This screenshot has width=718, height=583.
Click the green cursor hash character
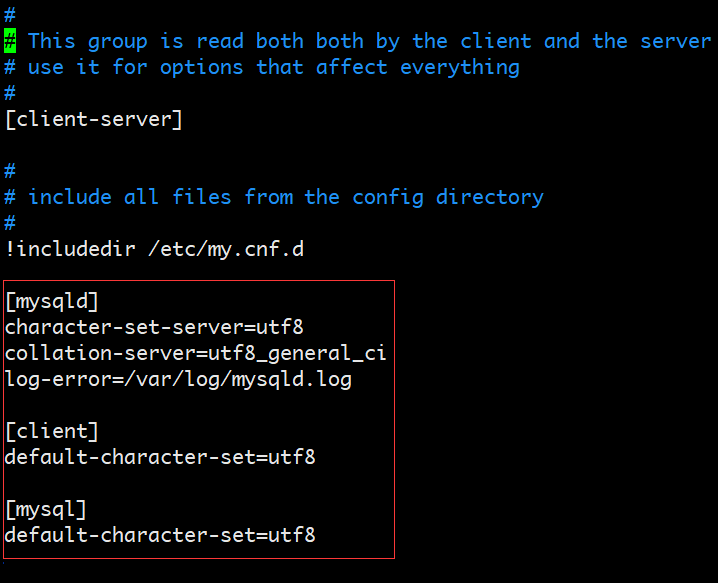point(10,41)
